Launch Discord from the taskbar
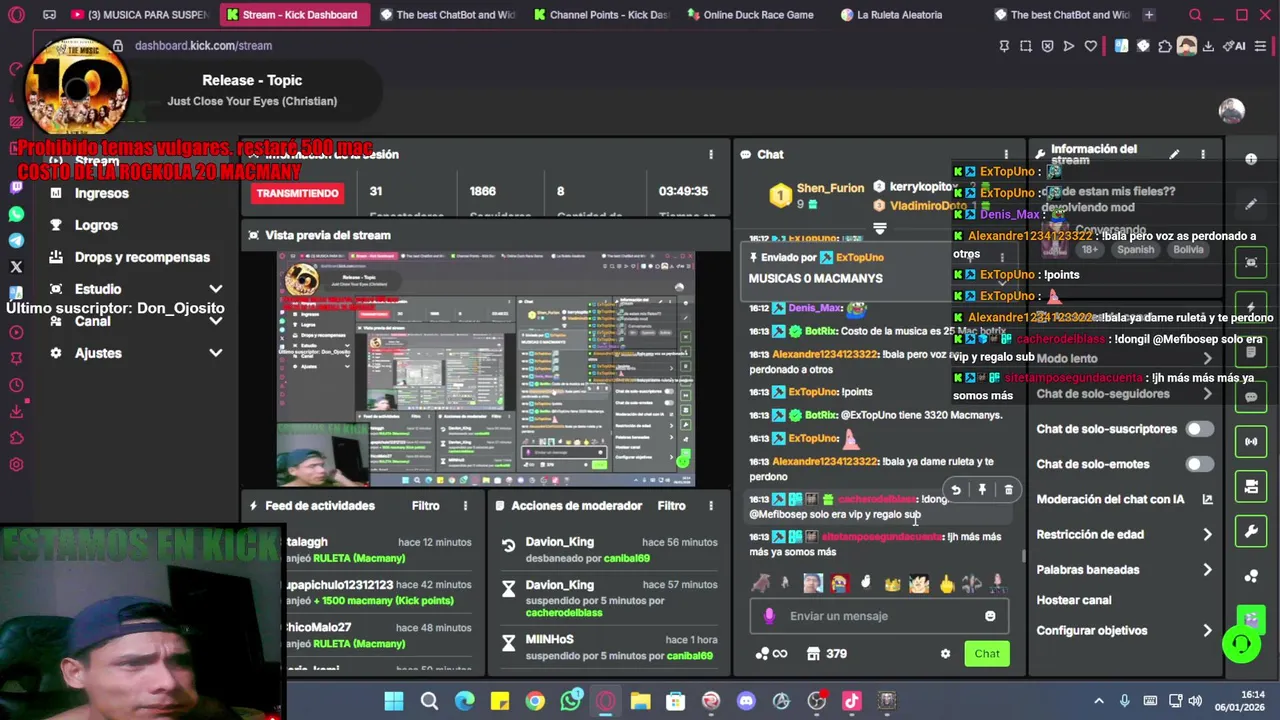 coord(746,701)
